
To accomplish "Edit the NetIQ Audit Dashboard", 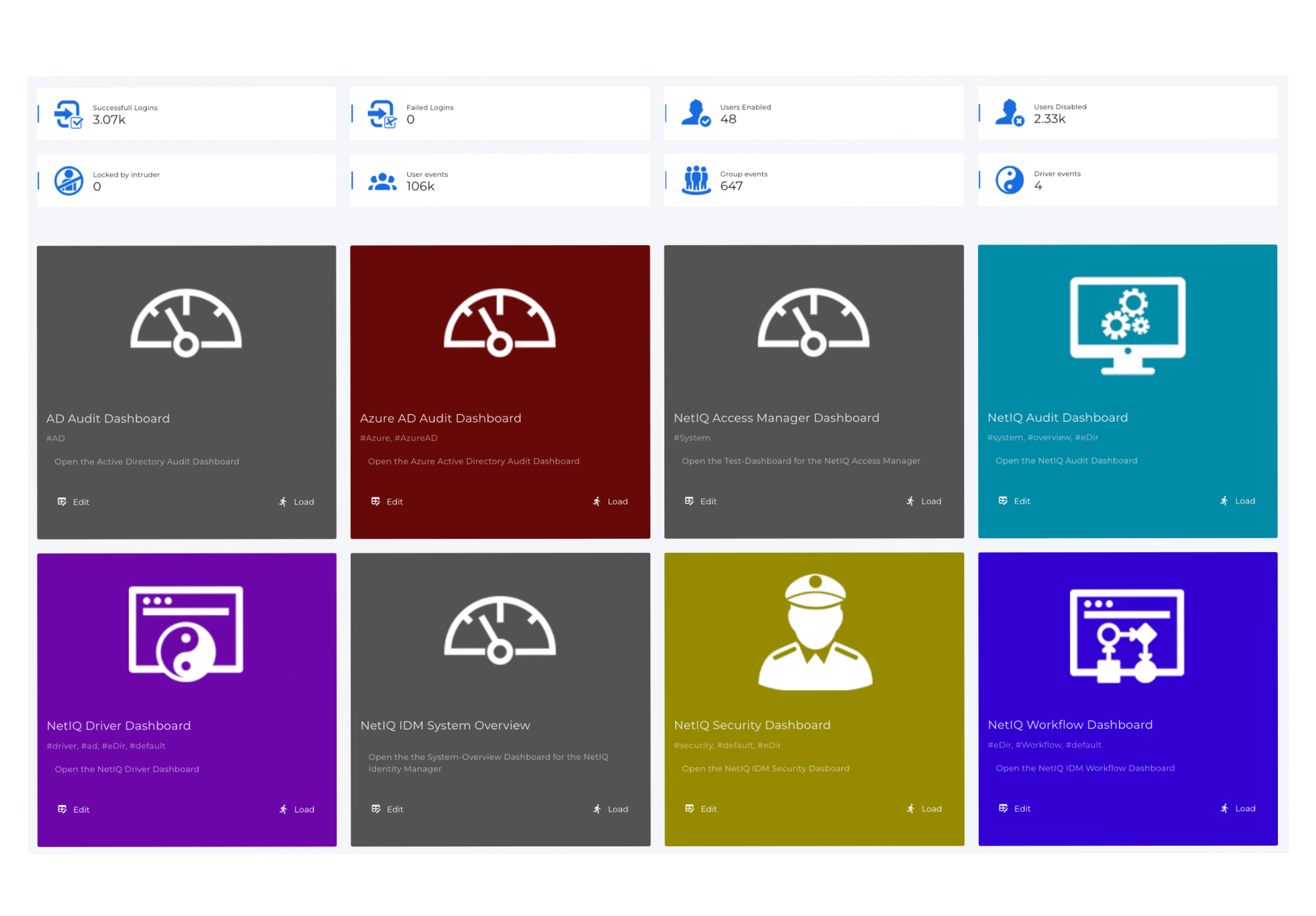I will click(1015, 501).
